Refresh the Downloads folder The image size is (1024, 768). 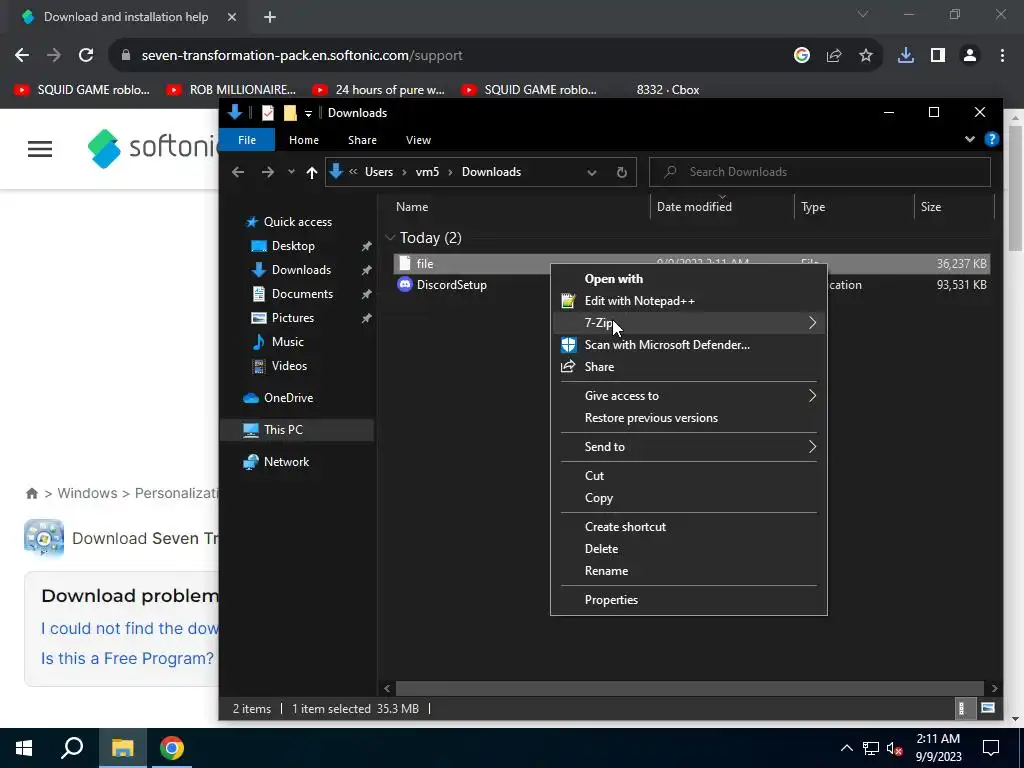pos(622,172)
